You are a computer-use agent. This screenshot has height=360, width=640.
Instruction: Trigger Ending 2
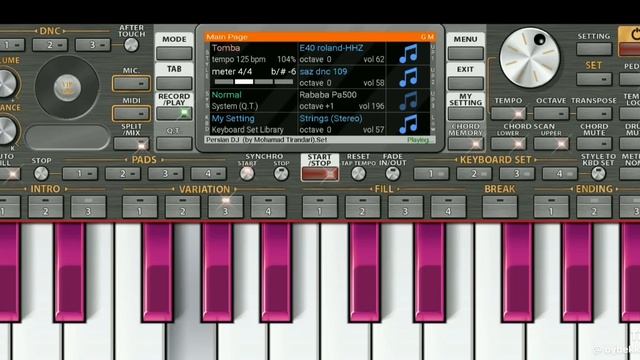[x=594, y=207]
